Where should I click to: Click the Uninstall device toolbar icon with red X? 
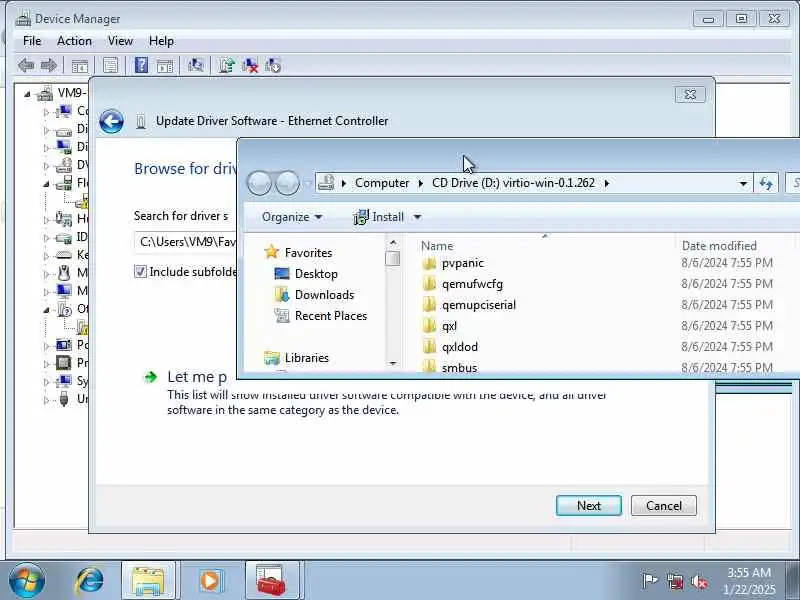pos(250,65)
